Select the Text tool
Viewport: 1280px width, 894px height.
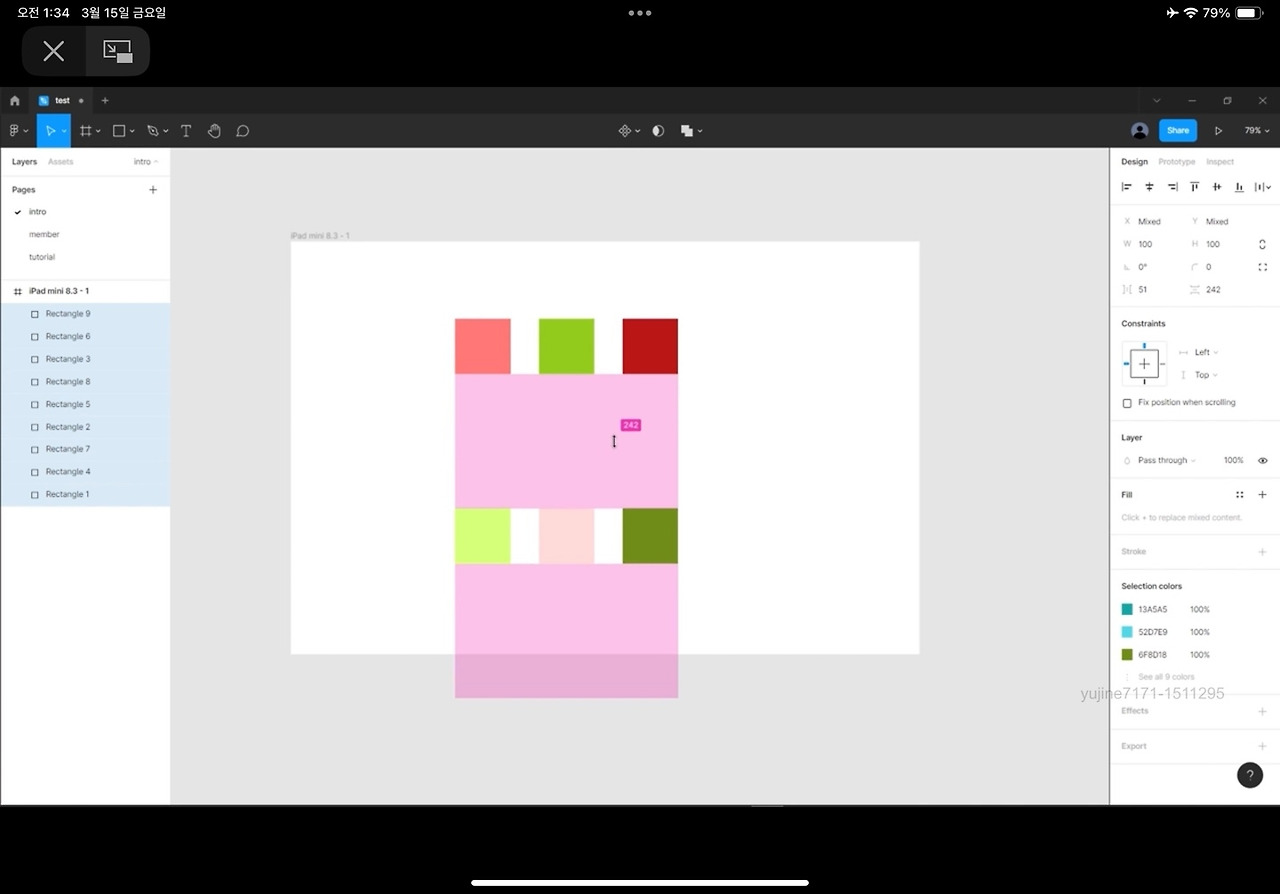click(x=186, y=131)
